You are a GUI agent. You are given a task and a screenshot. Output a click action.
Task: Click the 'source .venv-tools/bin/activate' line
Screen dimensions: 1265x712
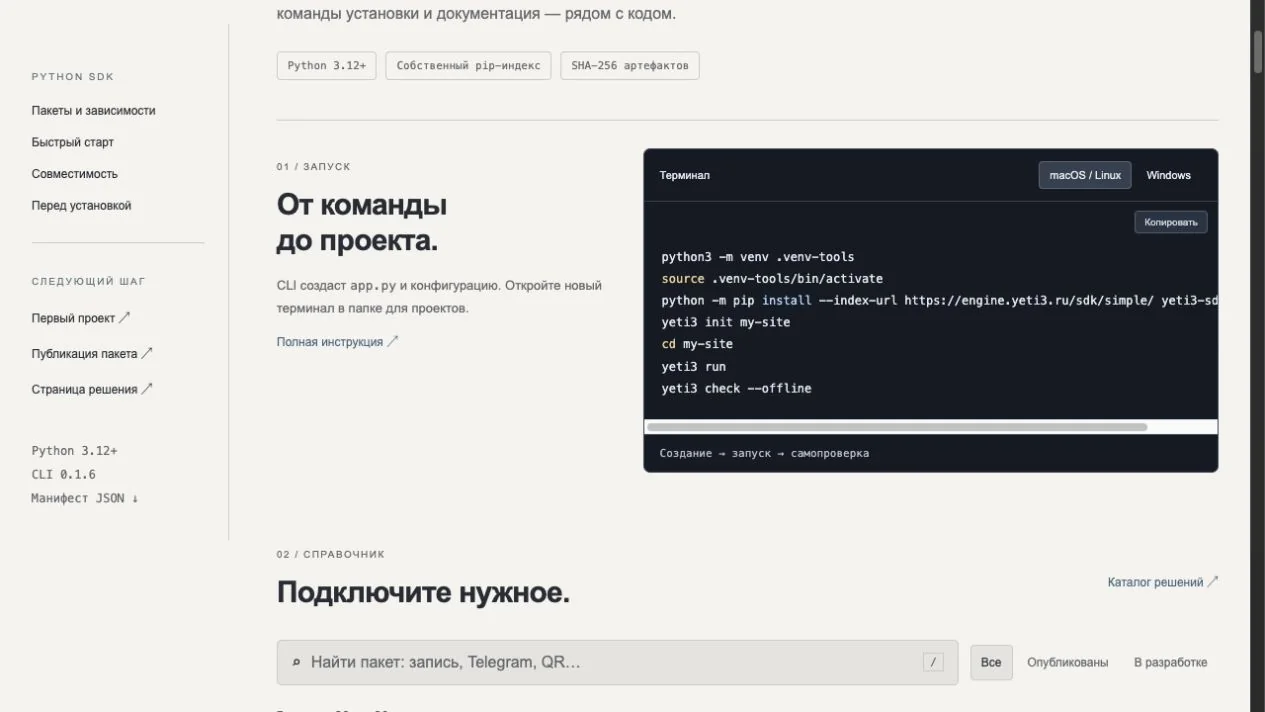pos(772,279)
